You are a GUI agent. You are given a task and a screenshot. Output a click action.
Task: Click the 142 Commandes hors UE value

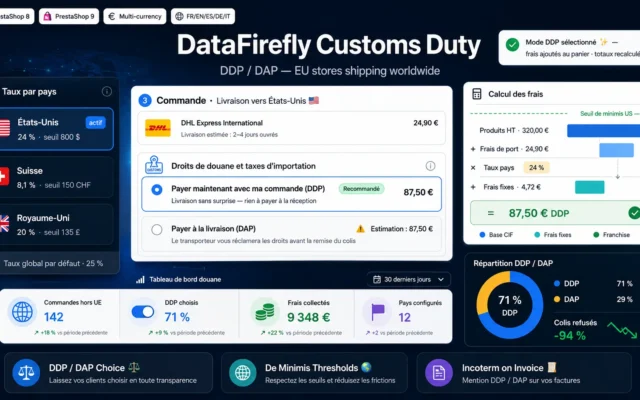[x=53, y=317]
